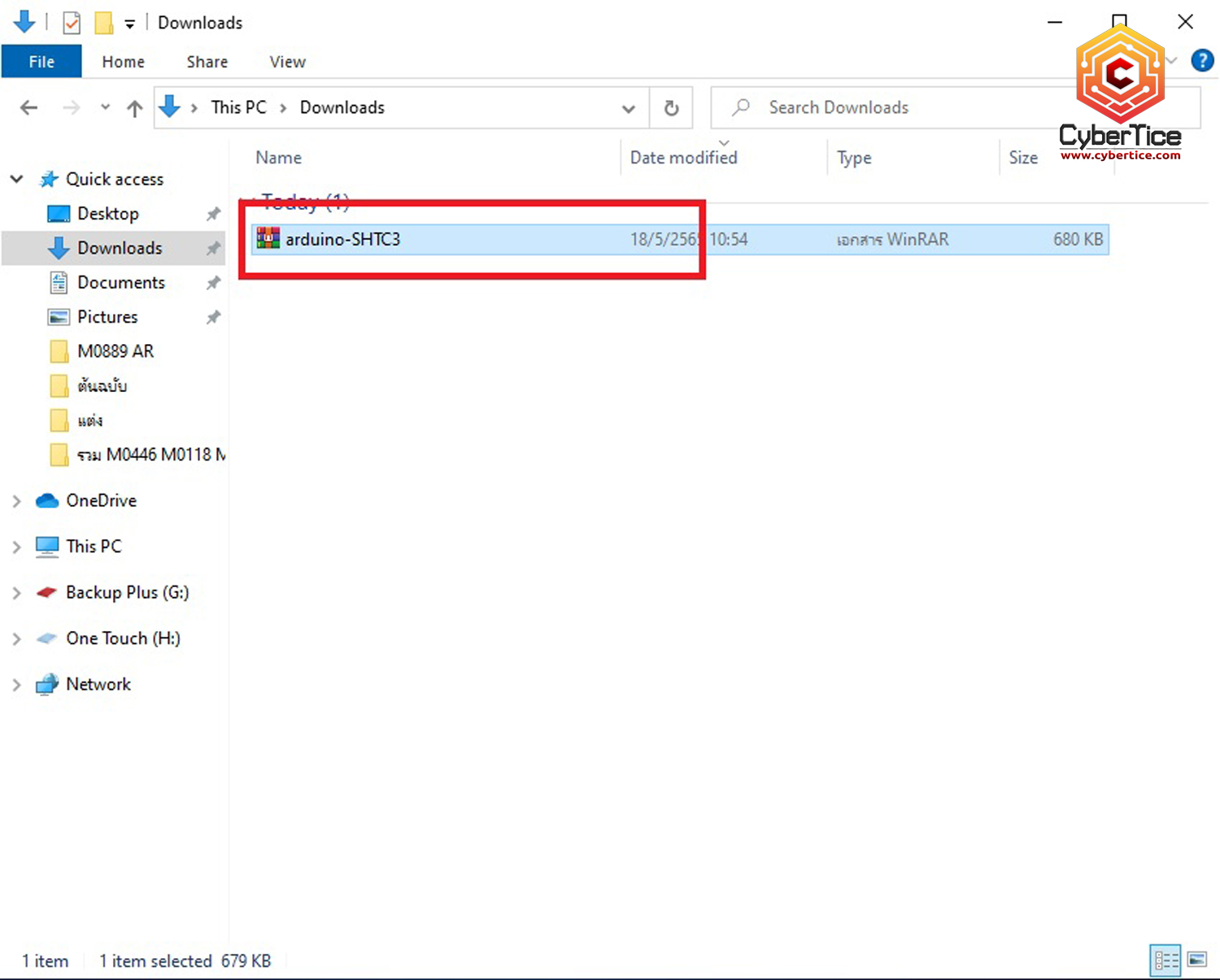Switch to large thumbnails view icon

(1196, 960)
